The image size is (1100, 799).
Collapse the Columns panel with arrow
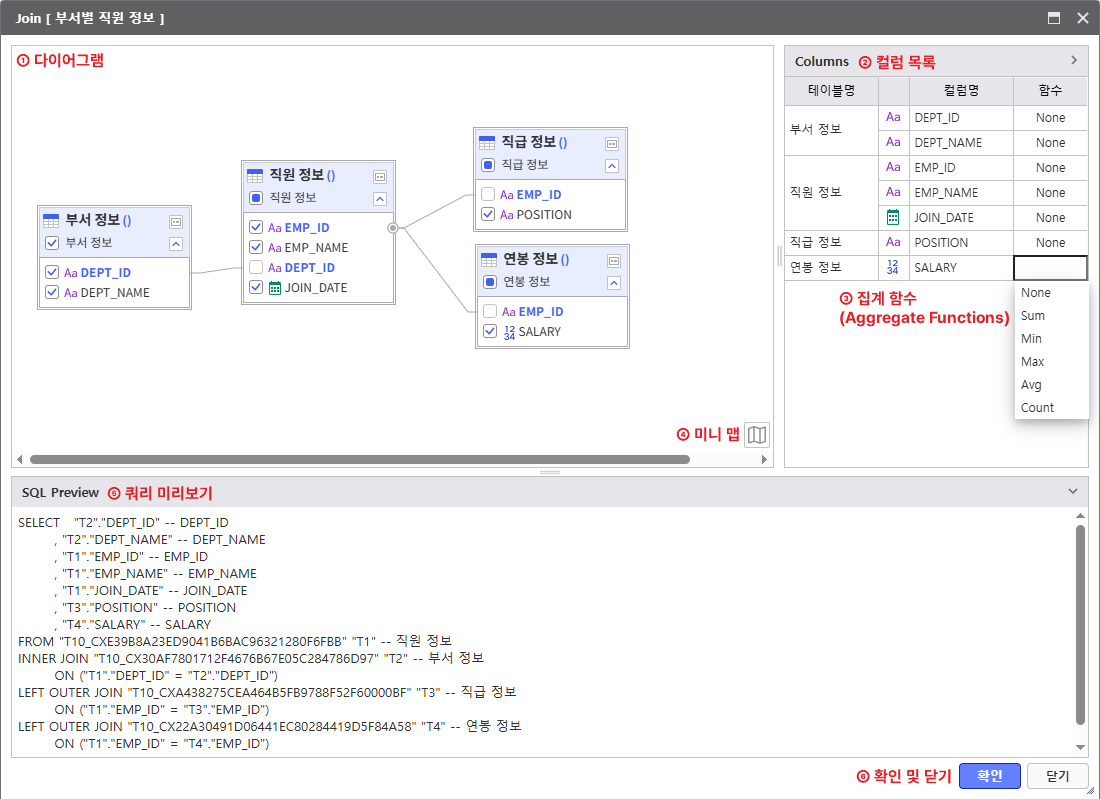(x=1074, y=61)
